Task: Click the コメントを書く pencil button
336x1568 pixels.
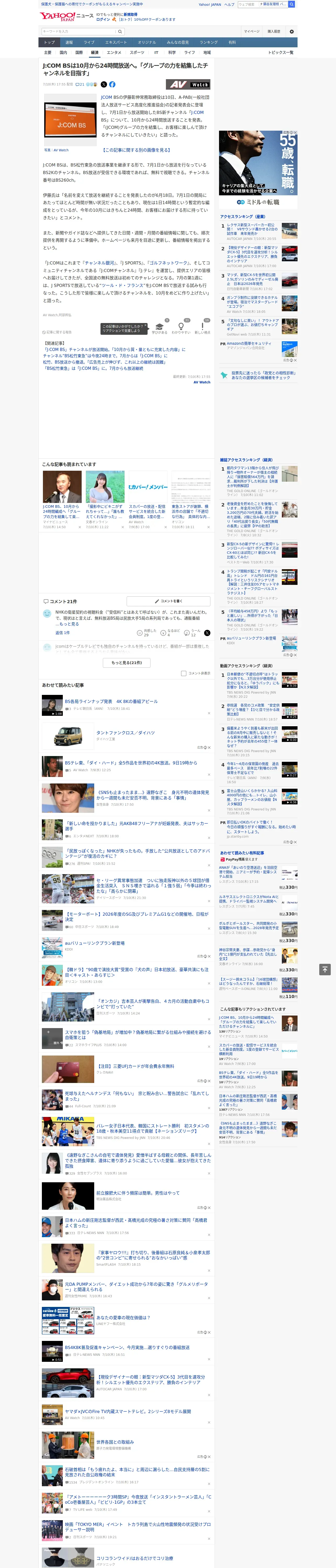Action: (x=168, y=601)
